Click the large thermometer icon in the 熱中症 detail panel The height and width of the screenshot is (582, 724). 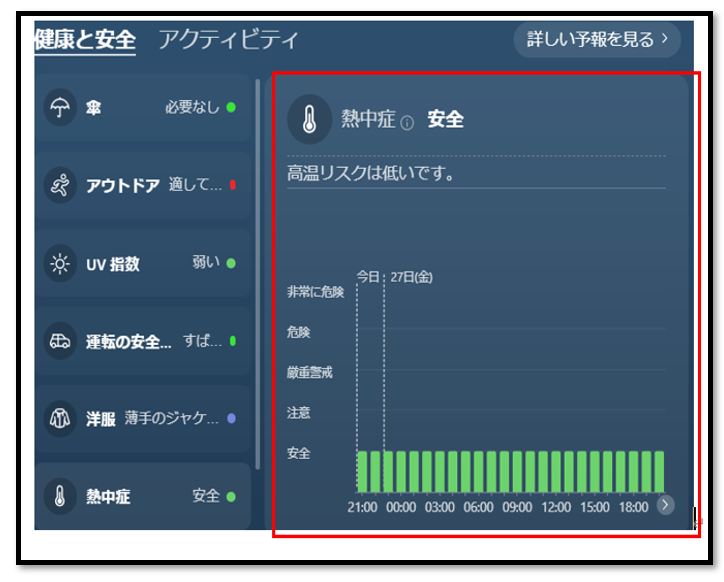(309, 120)
